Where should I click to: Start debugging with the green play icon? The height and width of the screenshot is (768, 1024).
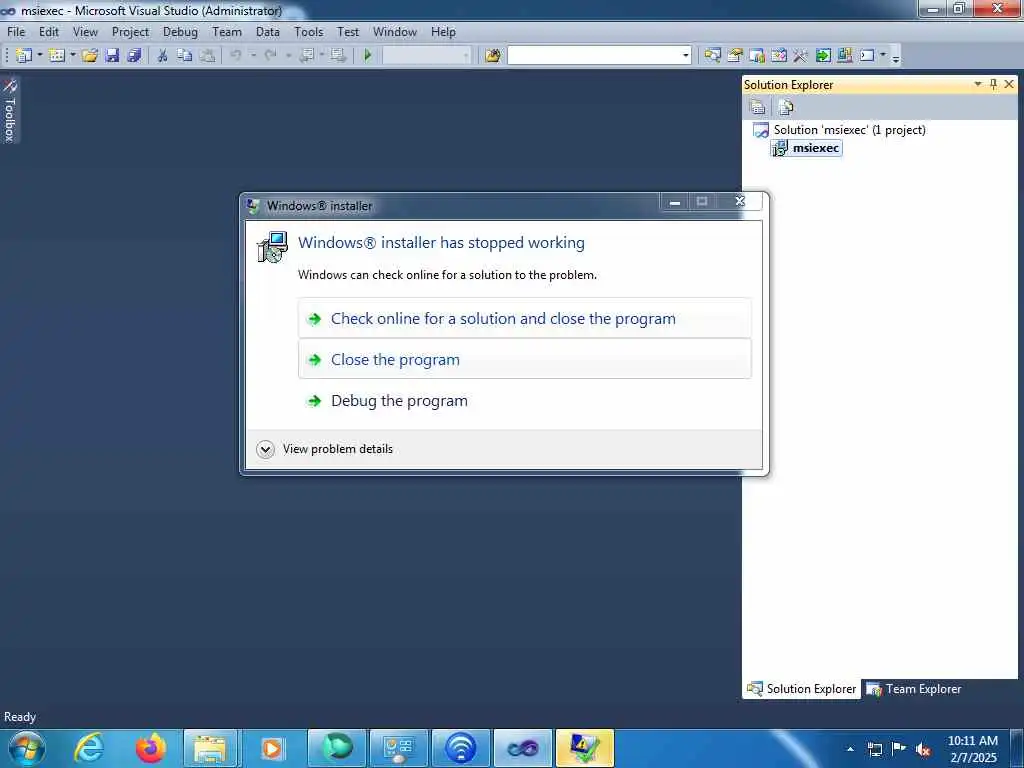point(368,56)
